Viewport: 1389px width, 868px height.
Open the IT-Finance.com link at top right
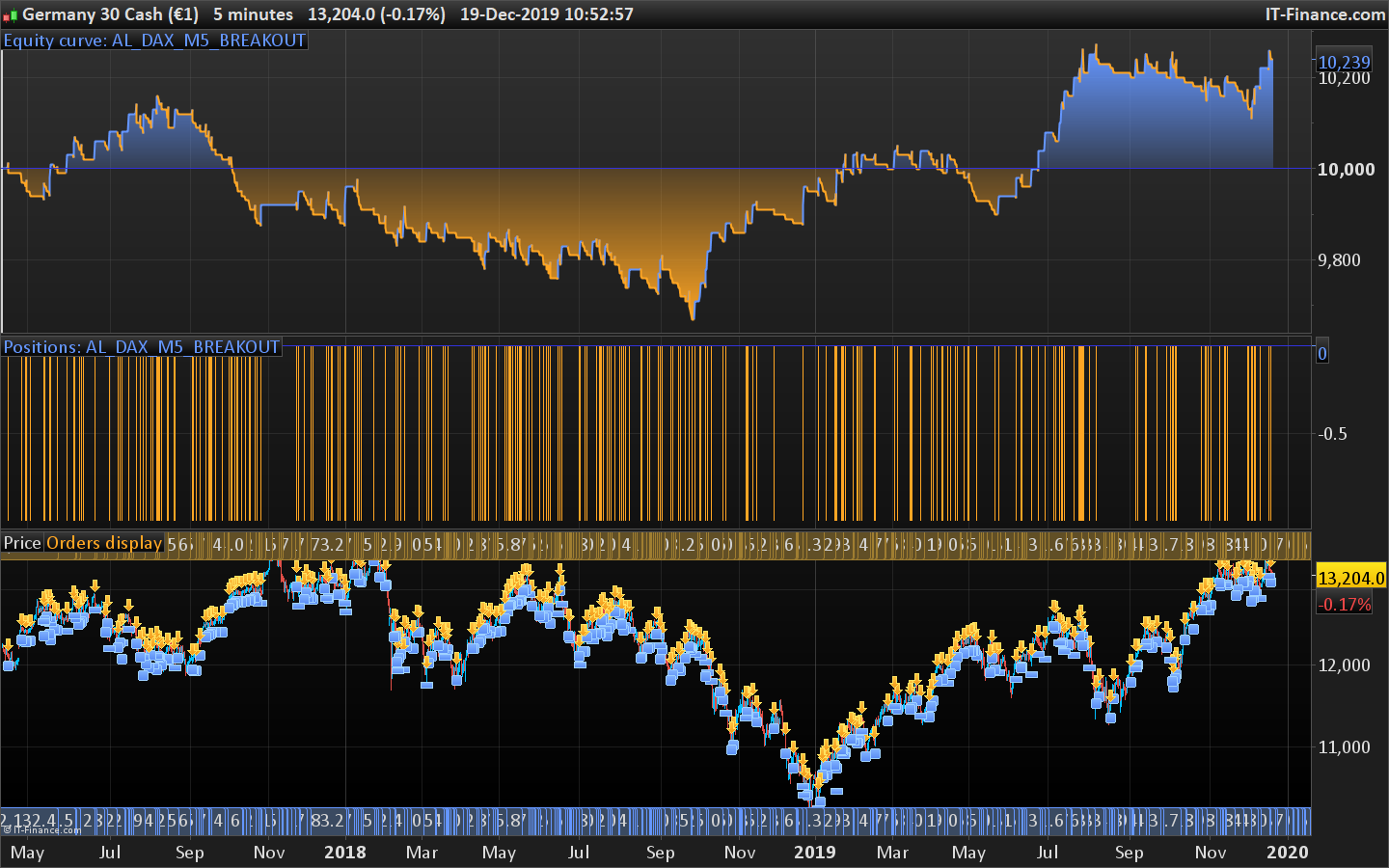1325,14
